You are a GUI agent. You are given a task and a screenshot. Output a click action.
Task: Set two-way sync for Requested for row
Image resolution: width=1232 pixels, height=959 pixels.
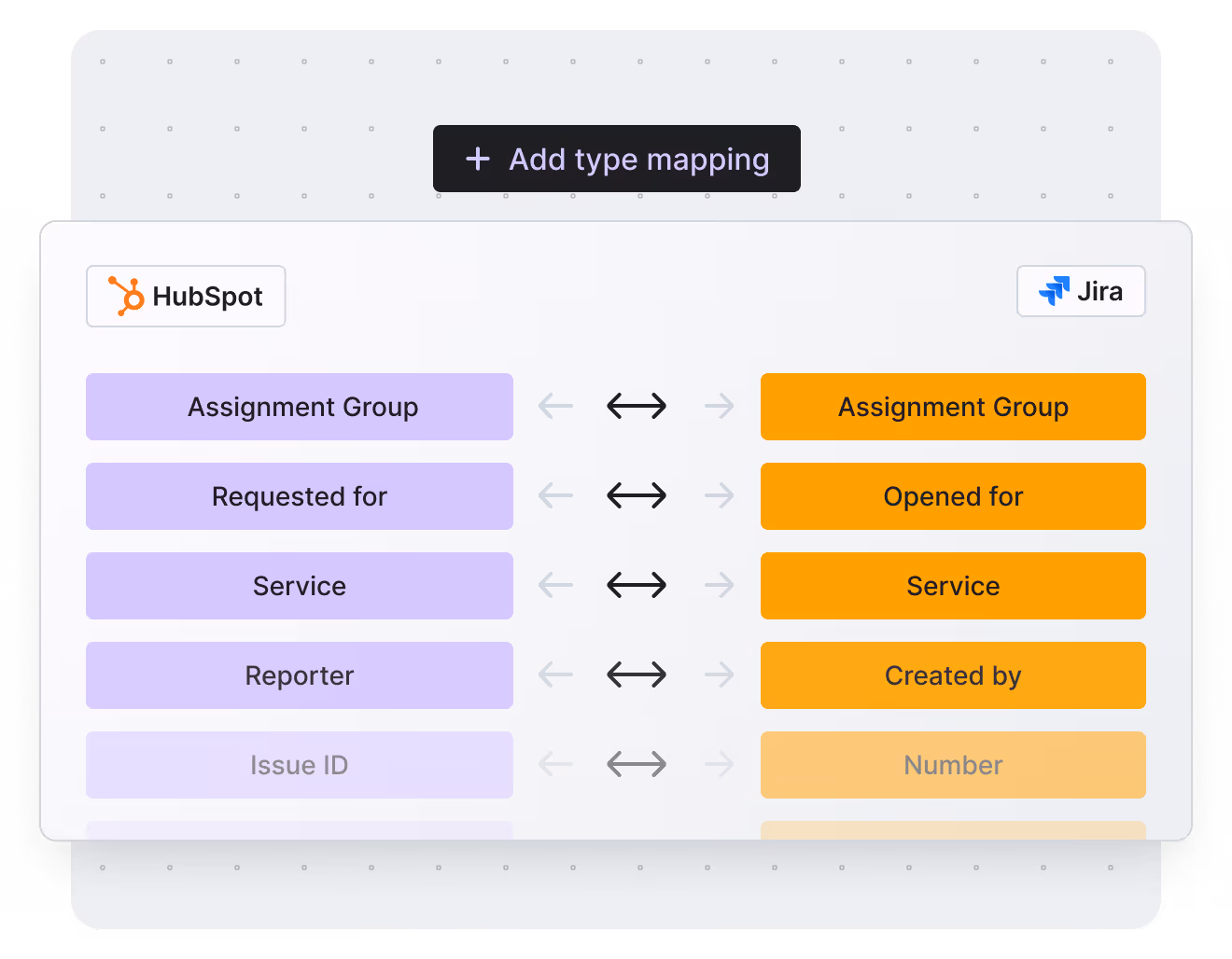[637, 495]
